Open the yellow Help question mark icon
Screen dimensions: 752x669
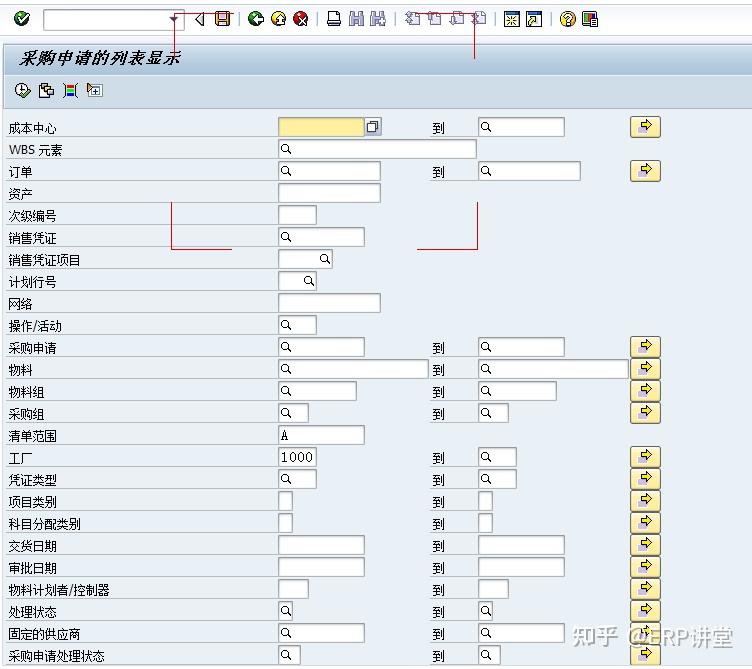567,19
